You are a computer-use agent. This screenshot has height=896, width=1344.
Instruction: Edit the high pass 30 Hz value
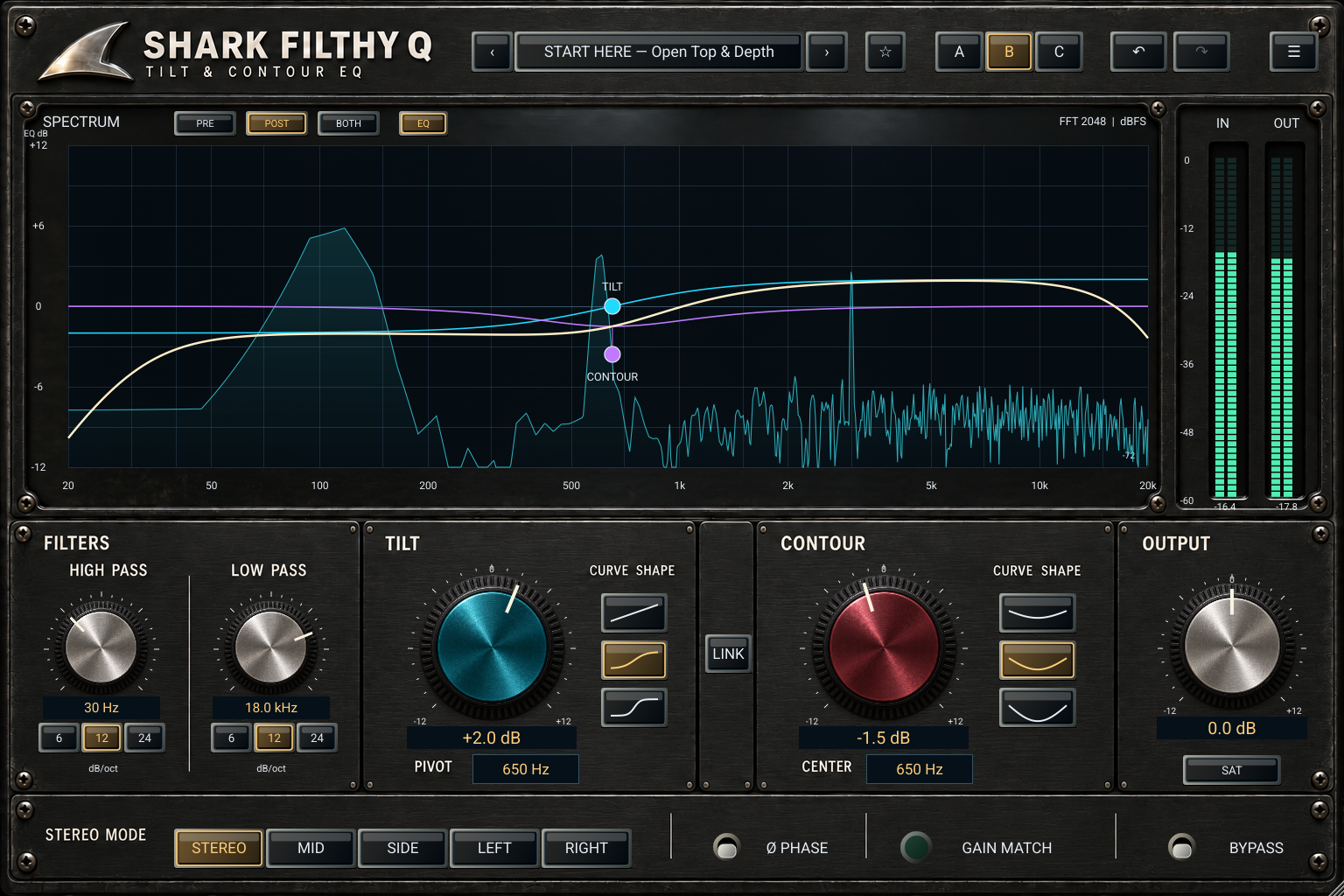click(101, 707)
